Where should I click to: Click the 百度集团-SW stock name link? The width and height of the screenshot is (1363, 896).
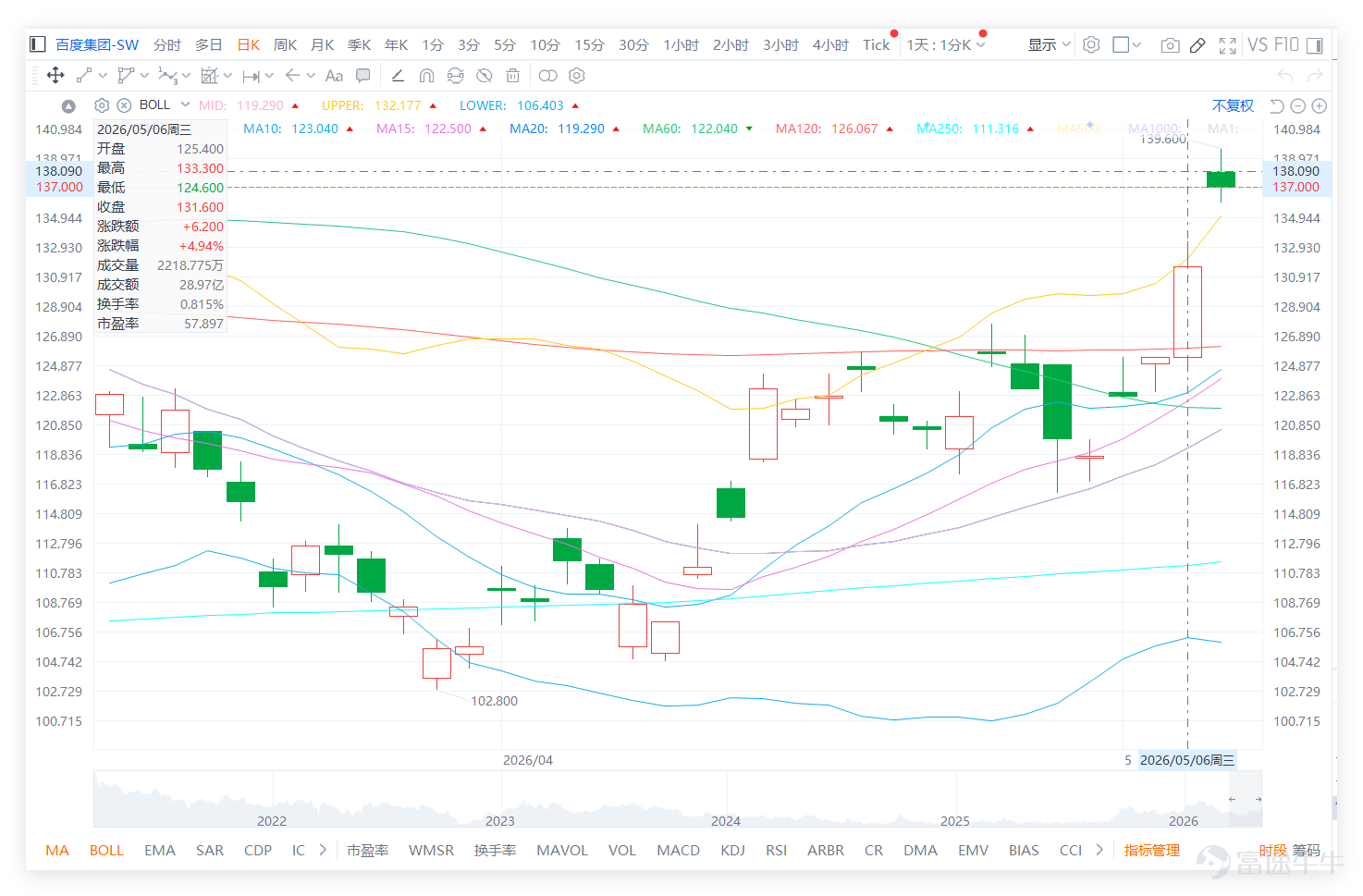[x=97, y=44]
